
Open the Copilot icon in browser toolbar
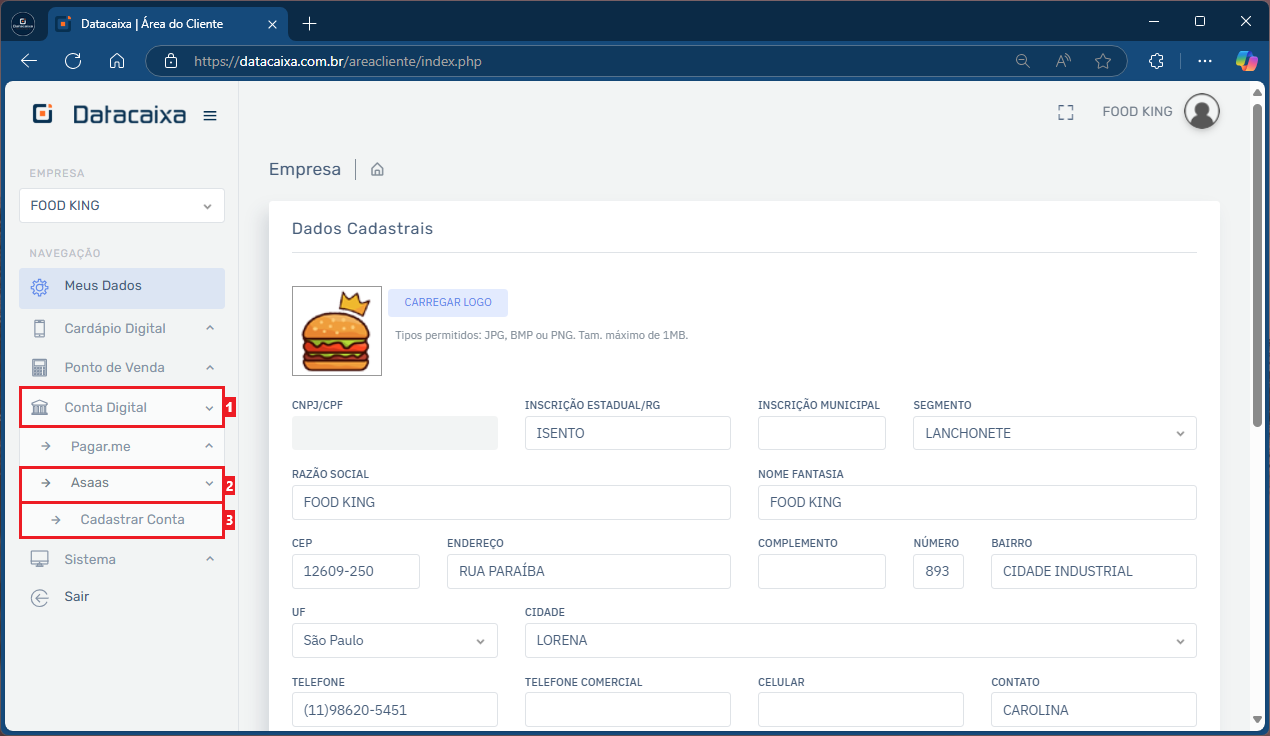point(1246,61)
